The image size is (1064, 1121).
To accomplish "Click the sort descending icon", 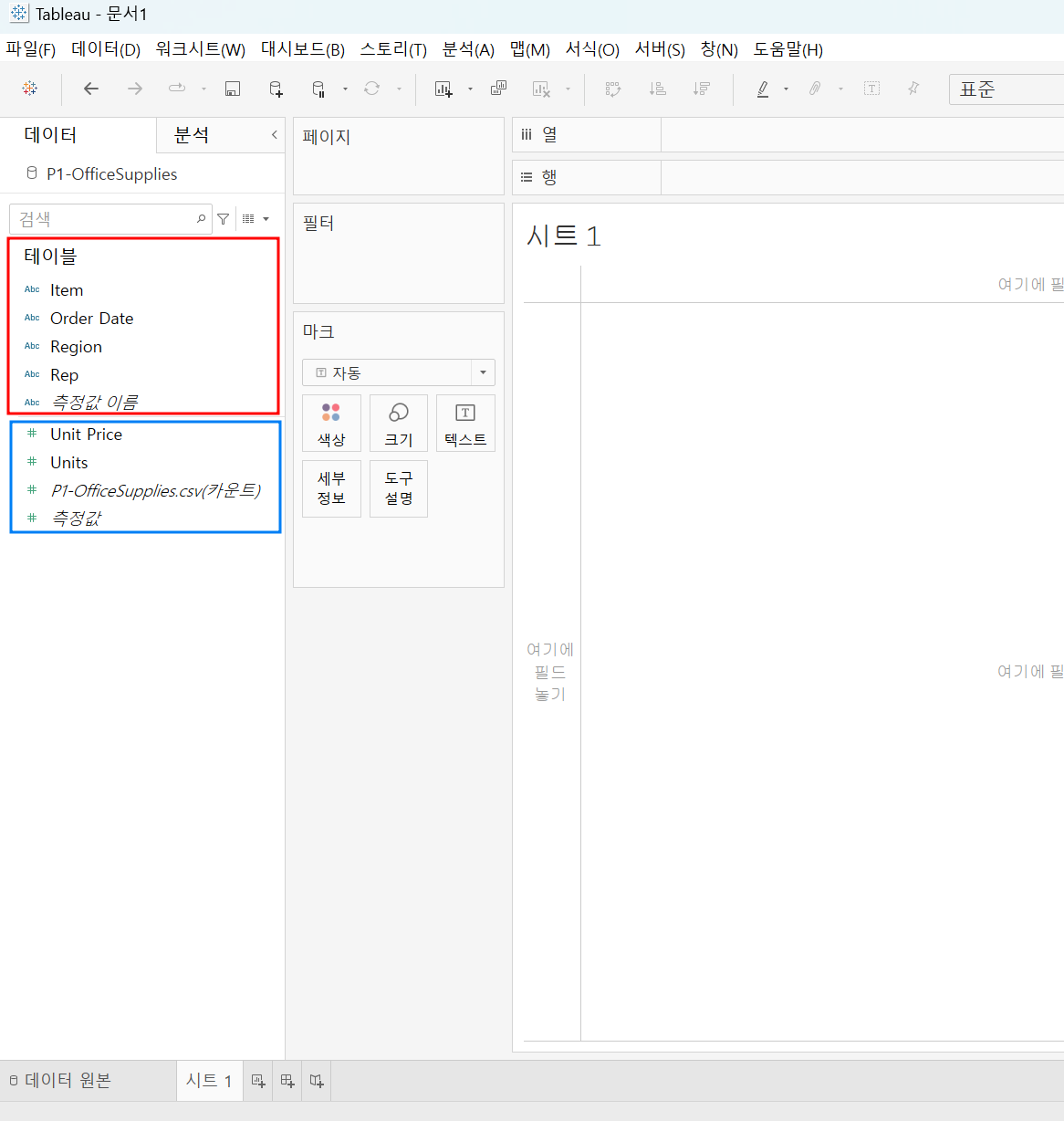I will [701, 89].
